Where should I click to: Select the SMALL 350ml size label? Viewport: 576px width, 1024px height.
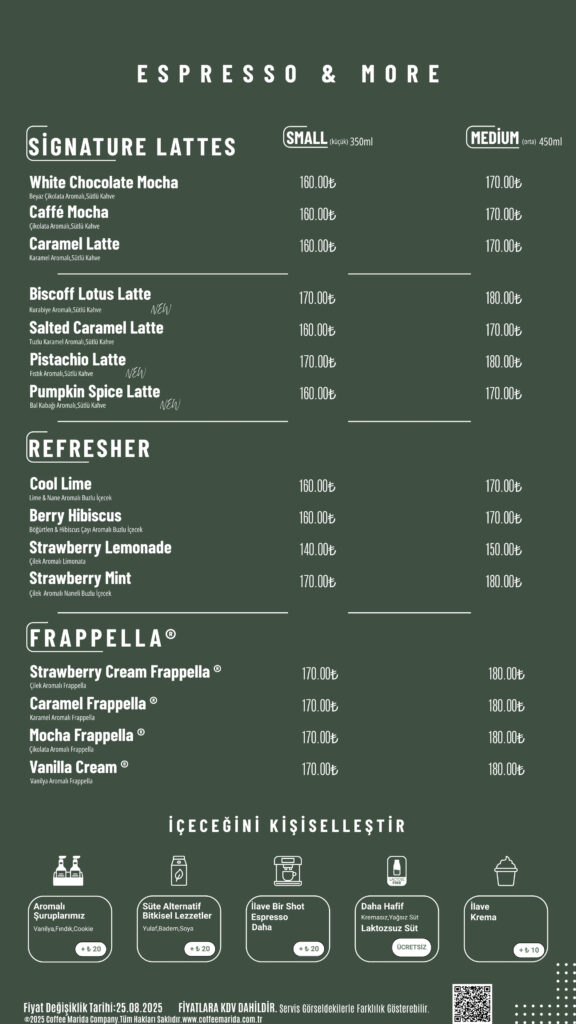click(x=328, y=139)
